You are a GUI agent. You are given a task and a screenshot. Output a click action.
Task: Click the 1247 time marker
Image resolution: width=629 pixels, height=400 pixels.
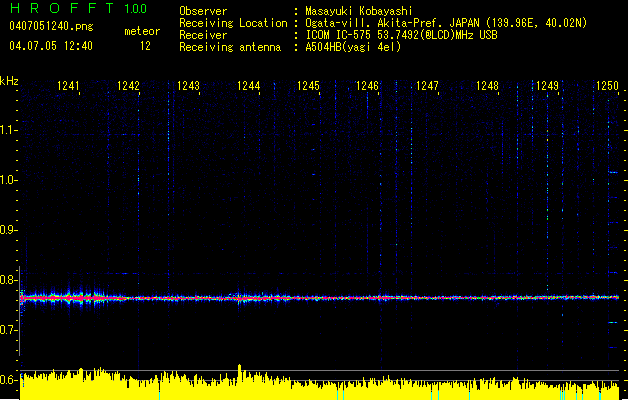[x=428, y=87]
